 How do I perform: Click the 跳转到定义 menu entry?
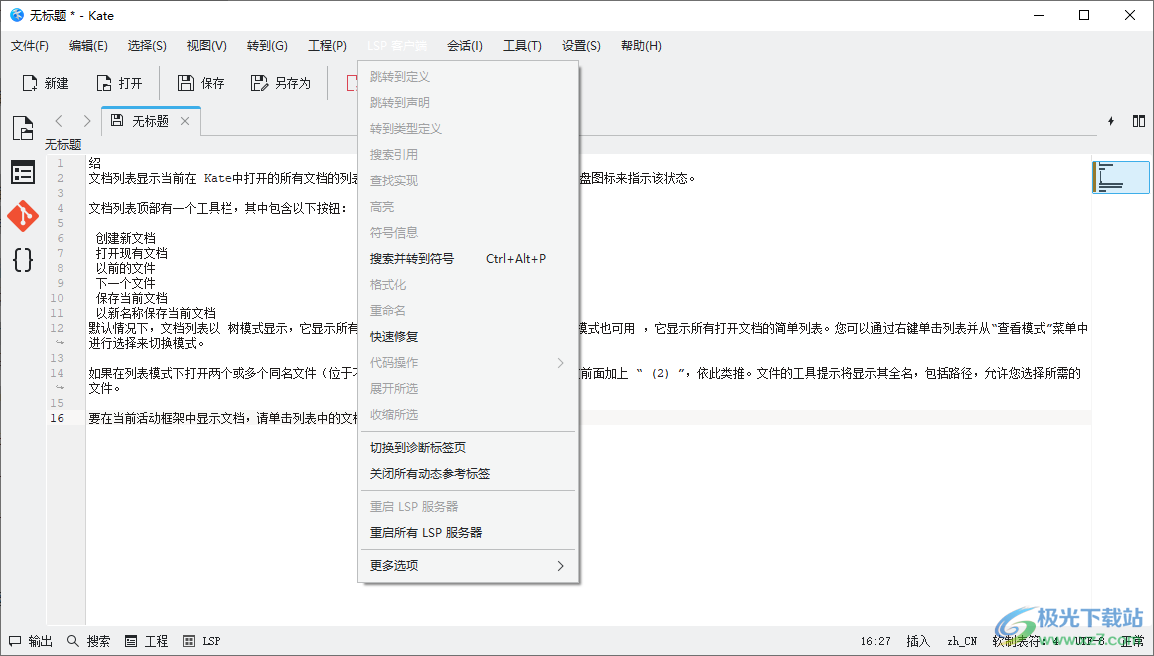pos(468,77)
